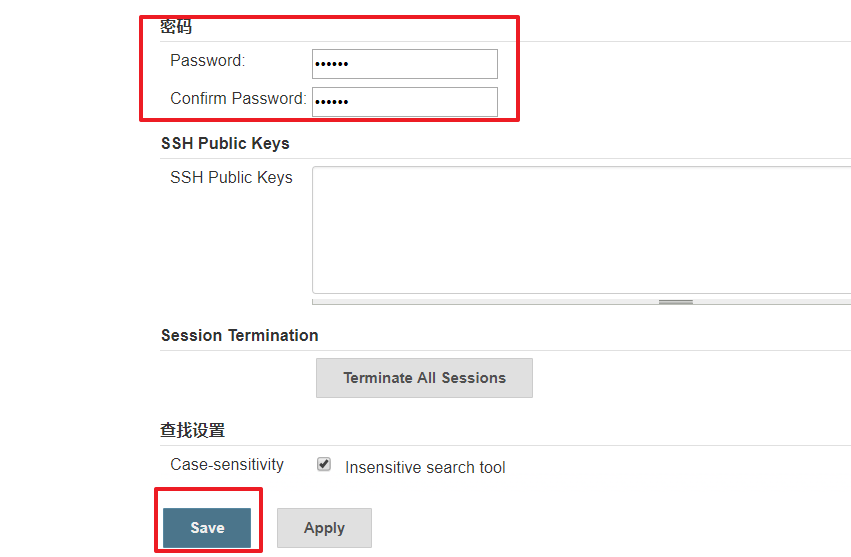Click the SSH Public Keys field label

[x=231, y=178]
